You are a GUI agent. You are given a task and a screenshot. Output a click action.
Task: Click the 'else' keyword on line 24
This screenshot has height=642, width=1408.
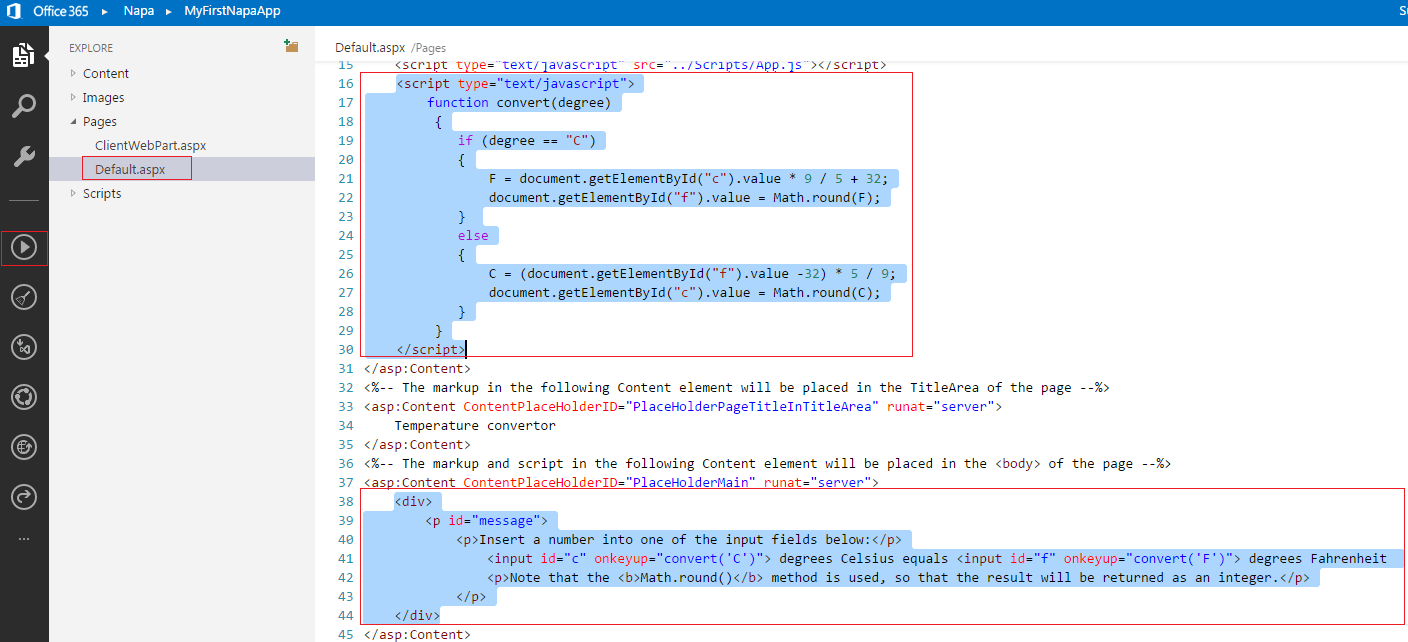pos(473,235)
